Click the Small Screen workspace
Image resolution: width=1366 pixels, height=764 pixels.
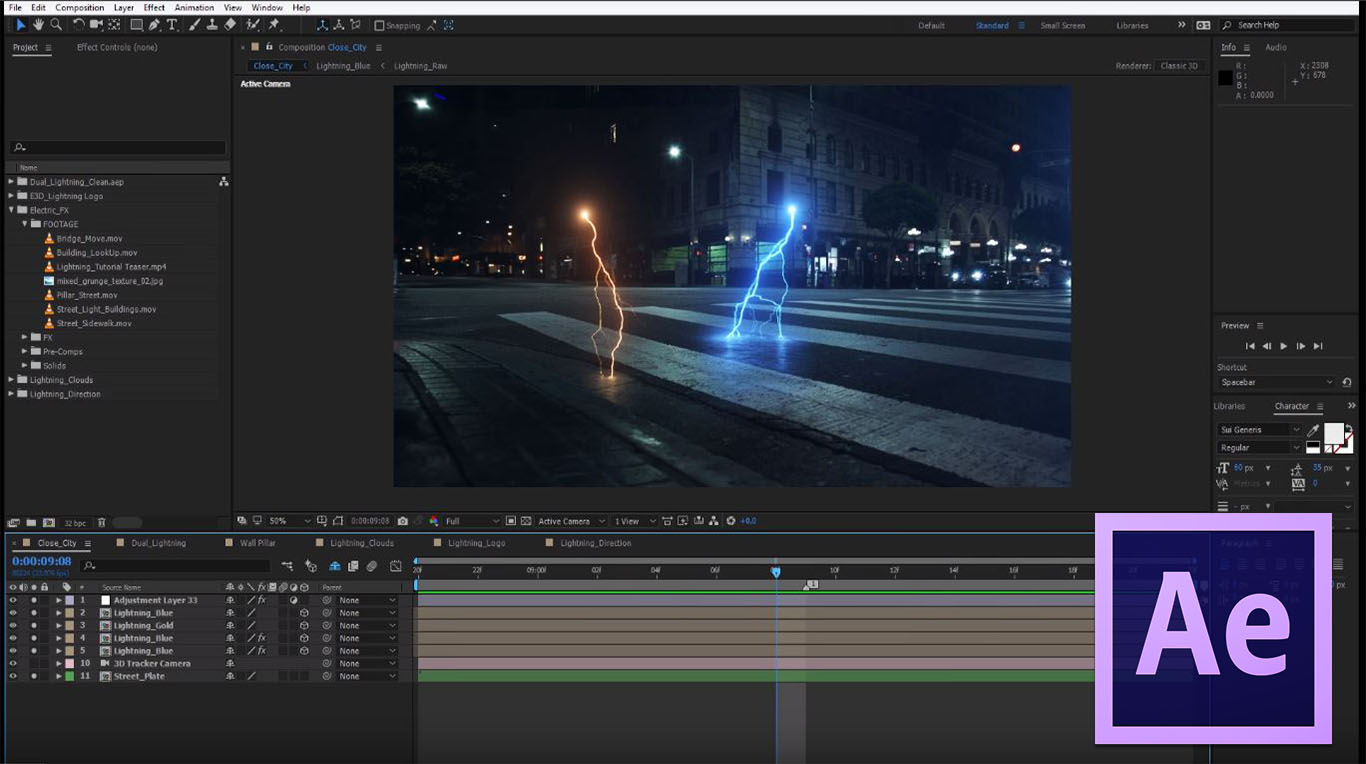(x=1062, y=26)
